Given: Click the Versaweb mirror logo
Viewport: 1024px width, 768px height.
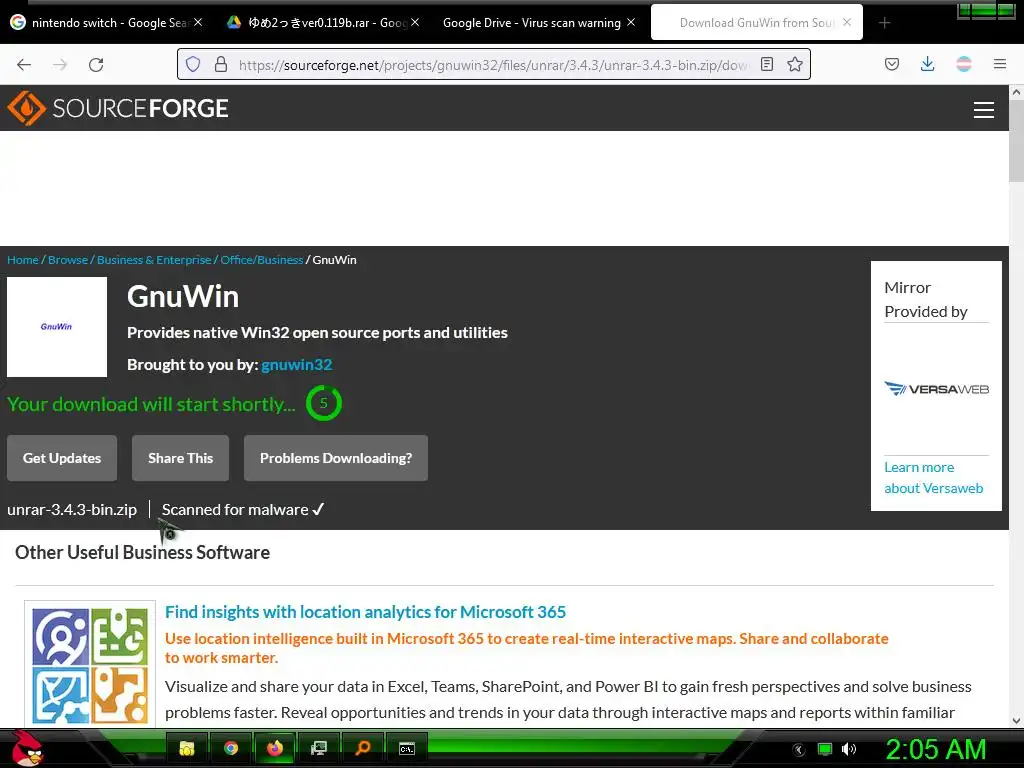Looking at the screenshot, I should [x=936, y=389].
